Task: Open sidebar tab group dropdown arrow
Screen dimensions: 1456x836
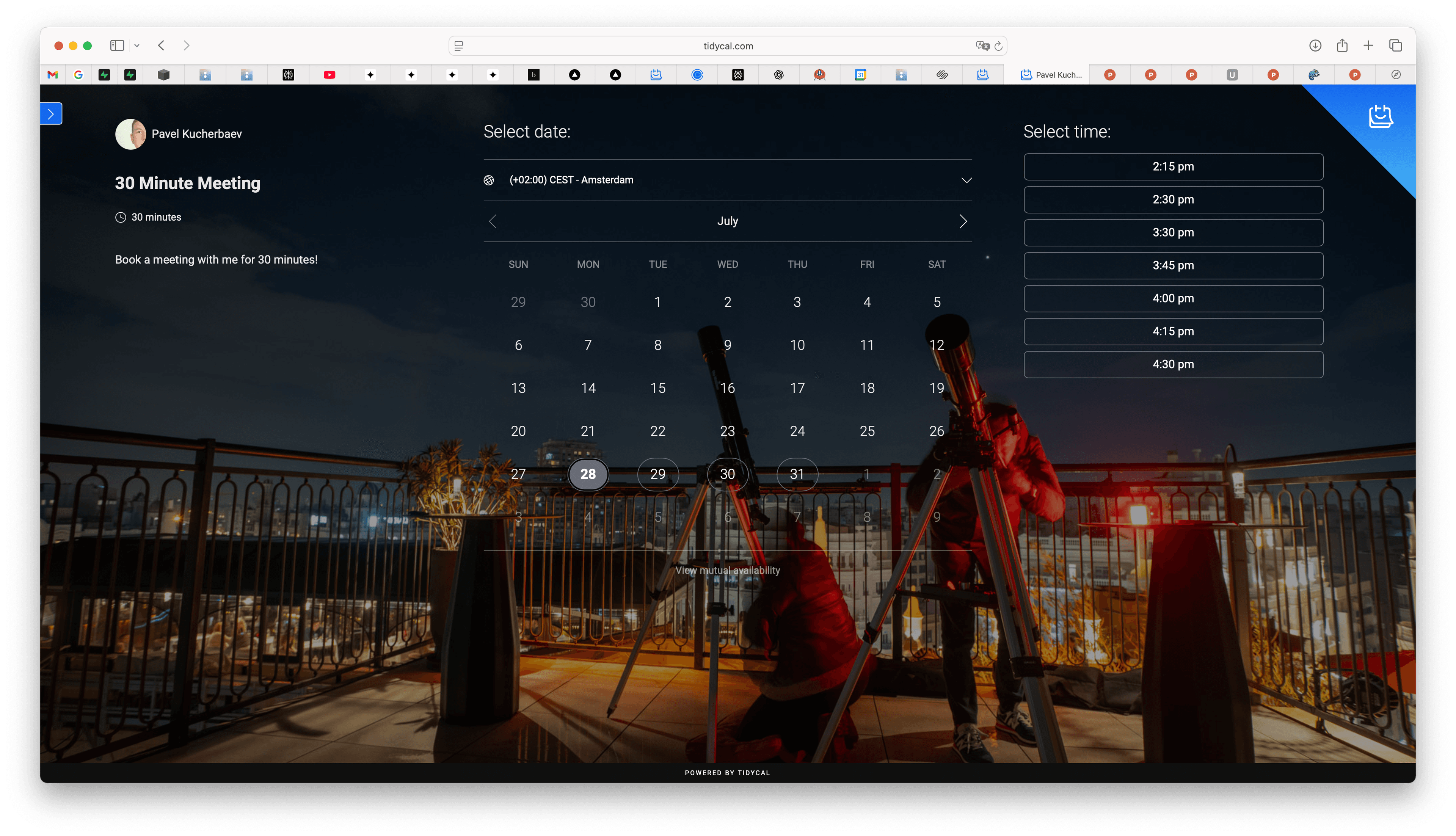Action: [x=137, y=45]
